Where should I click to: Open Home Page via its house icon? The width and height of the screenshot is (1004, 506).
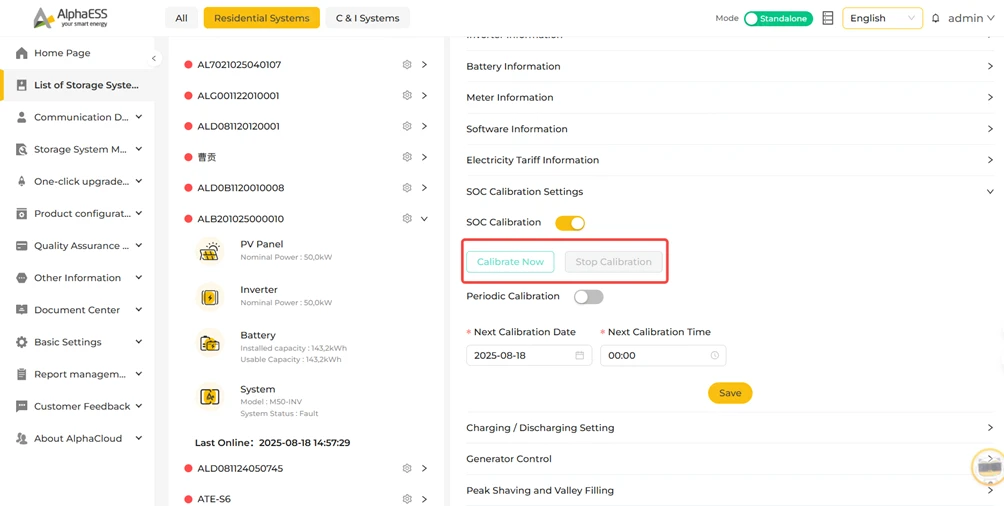pyautogui.click(x=22, y=53)
